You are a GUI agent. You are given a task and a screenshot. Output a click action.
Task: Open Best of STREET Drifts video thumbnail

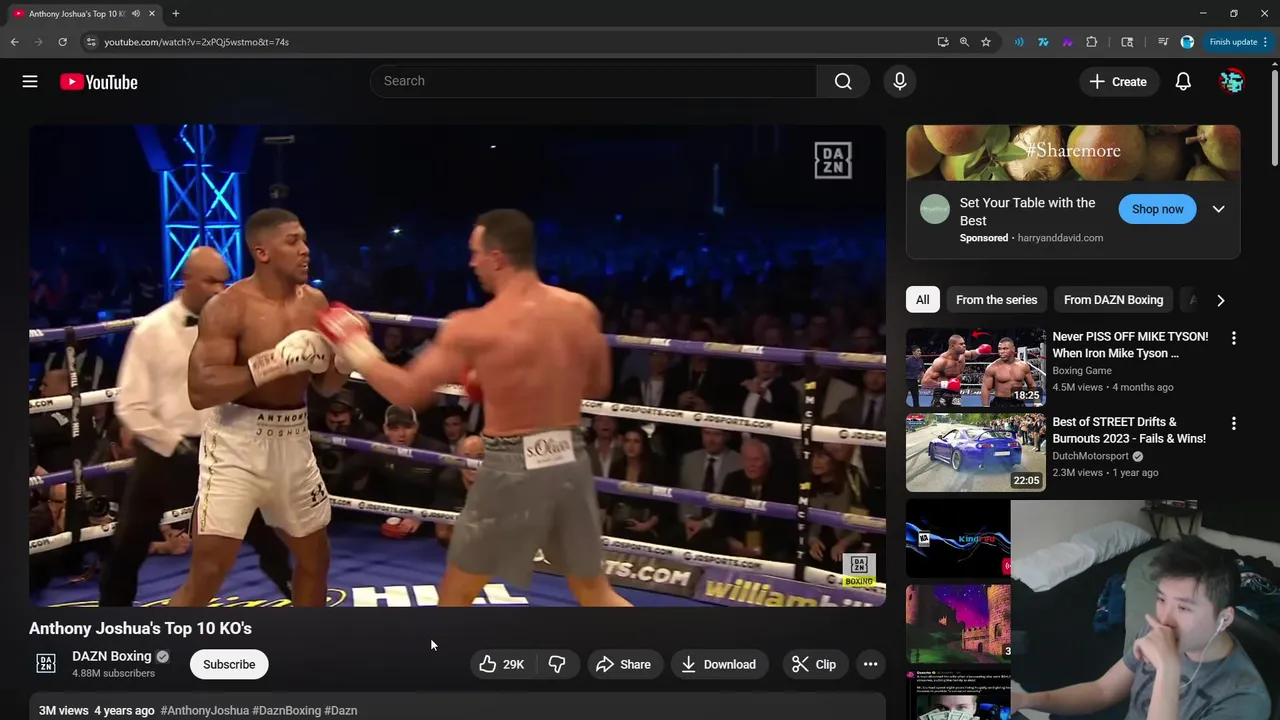pos(975,453)
